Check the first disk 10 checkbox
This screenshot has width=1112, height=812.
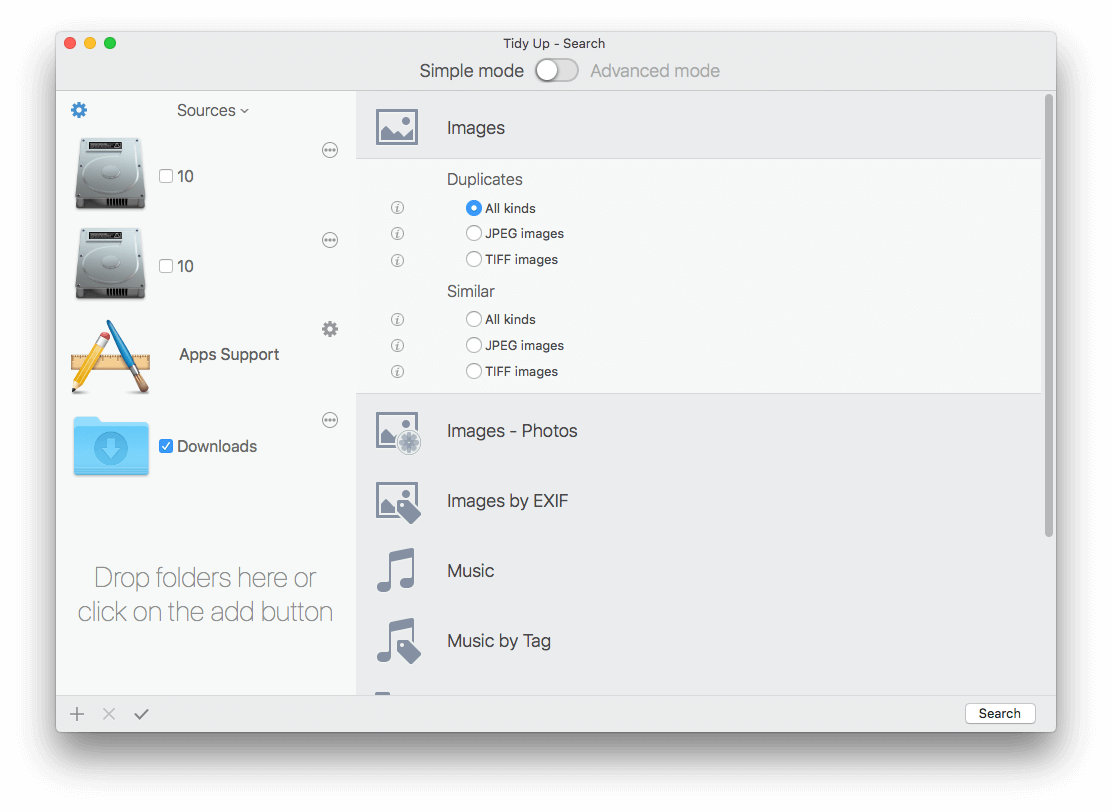(166, 176)
